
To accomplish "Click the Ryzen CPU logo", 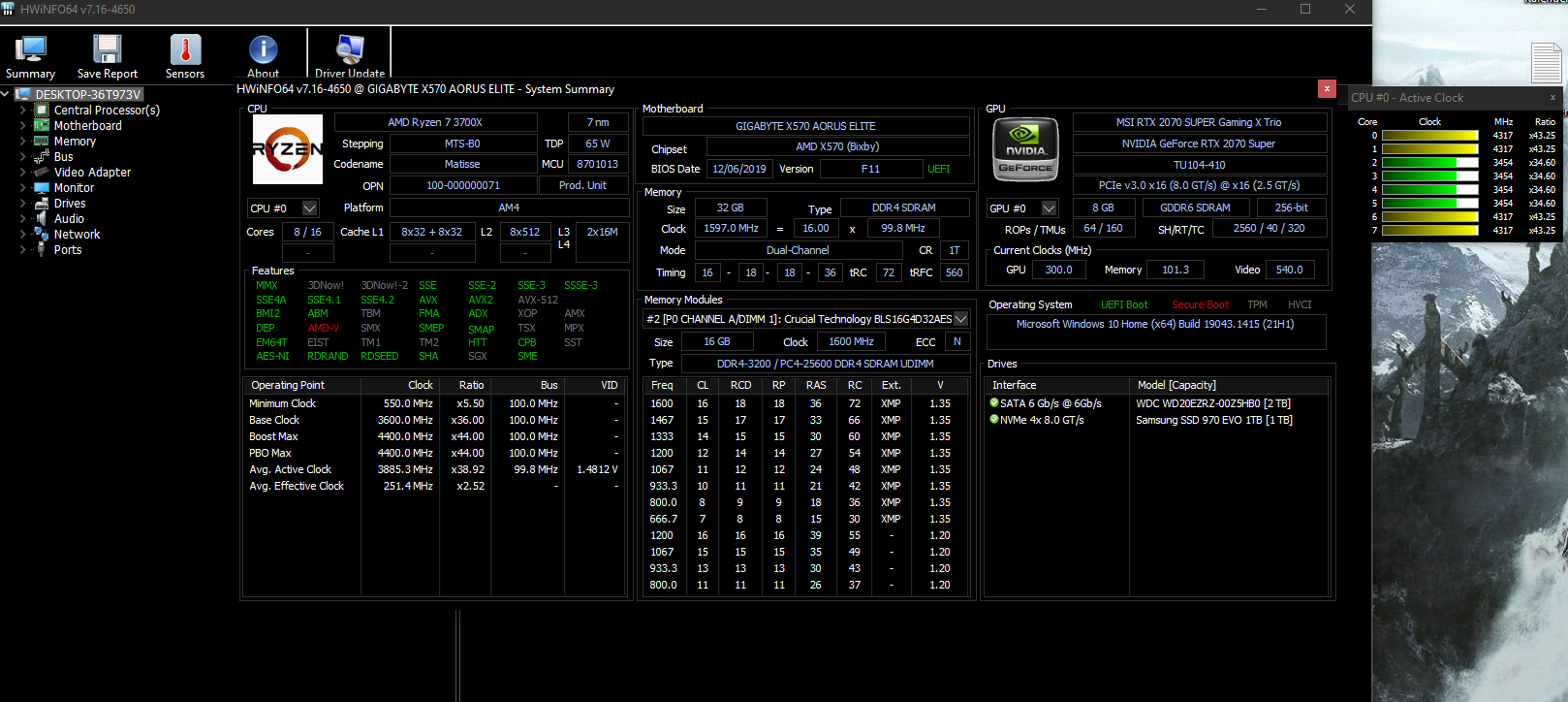I will pos(288,149).
